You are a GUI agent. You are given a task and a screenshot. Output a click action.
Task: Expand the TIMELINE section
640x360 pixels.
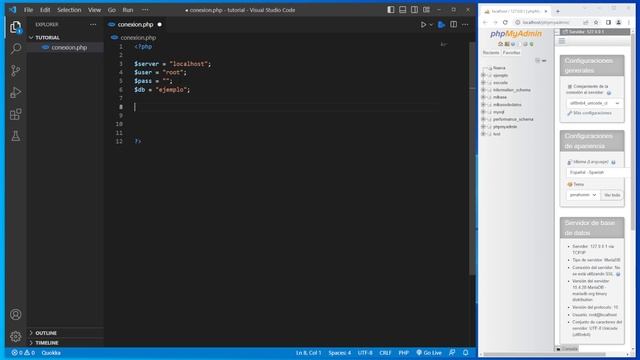tap(47, 343)
